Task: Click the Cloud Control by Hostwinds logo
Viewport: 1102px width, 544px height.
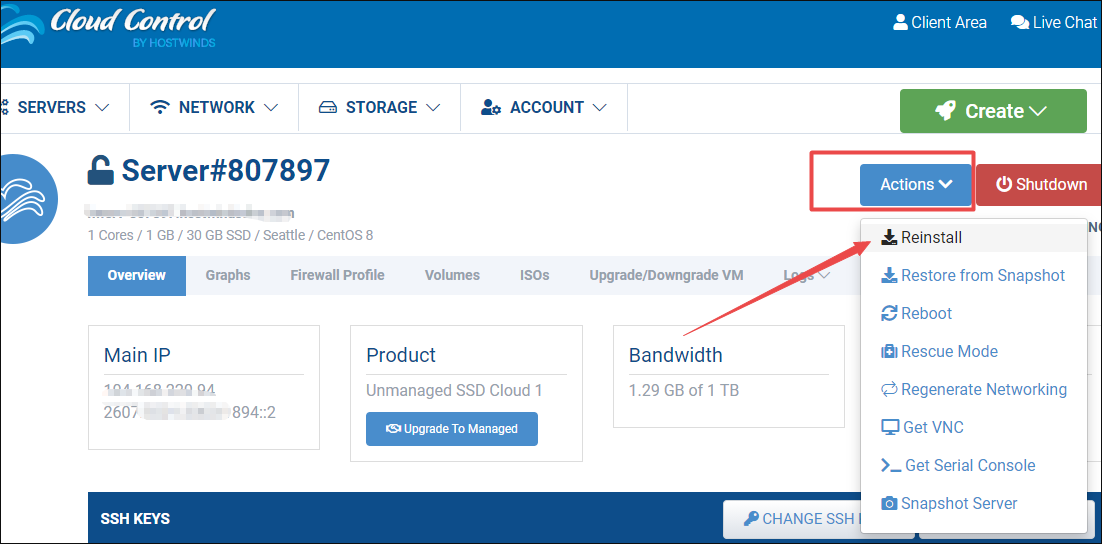Action: [109, 27]
